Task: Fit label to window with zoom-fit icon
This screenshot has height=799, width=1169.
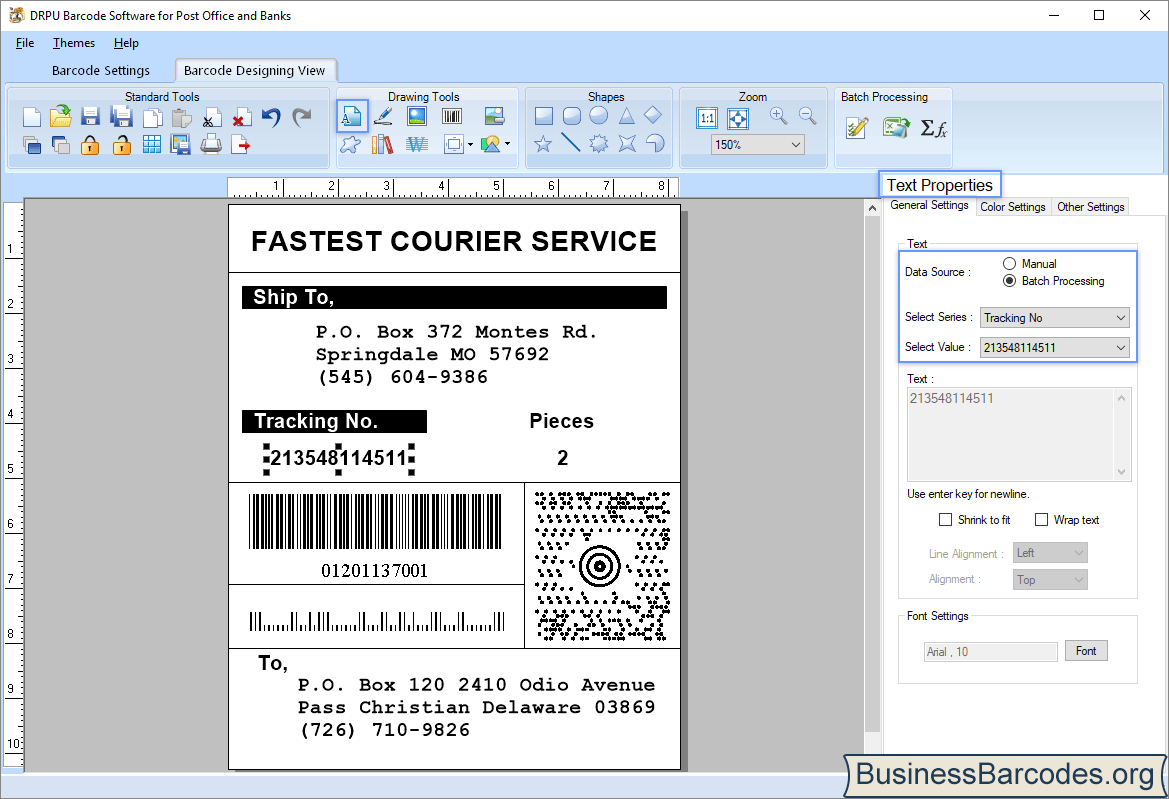Action: click(x=737, y=118)
